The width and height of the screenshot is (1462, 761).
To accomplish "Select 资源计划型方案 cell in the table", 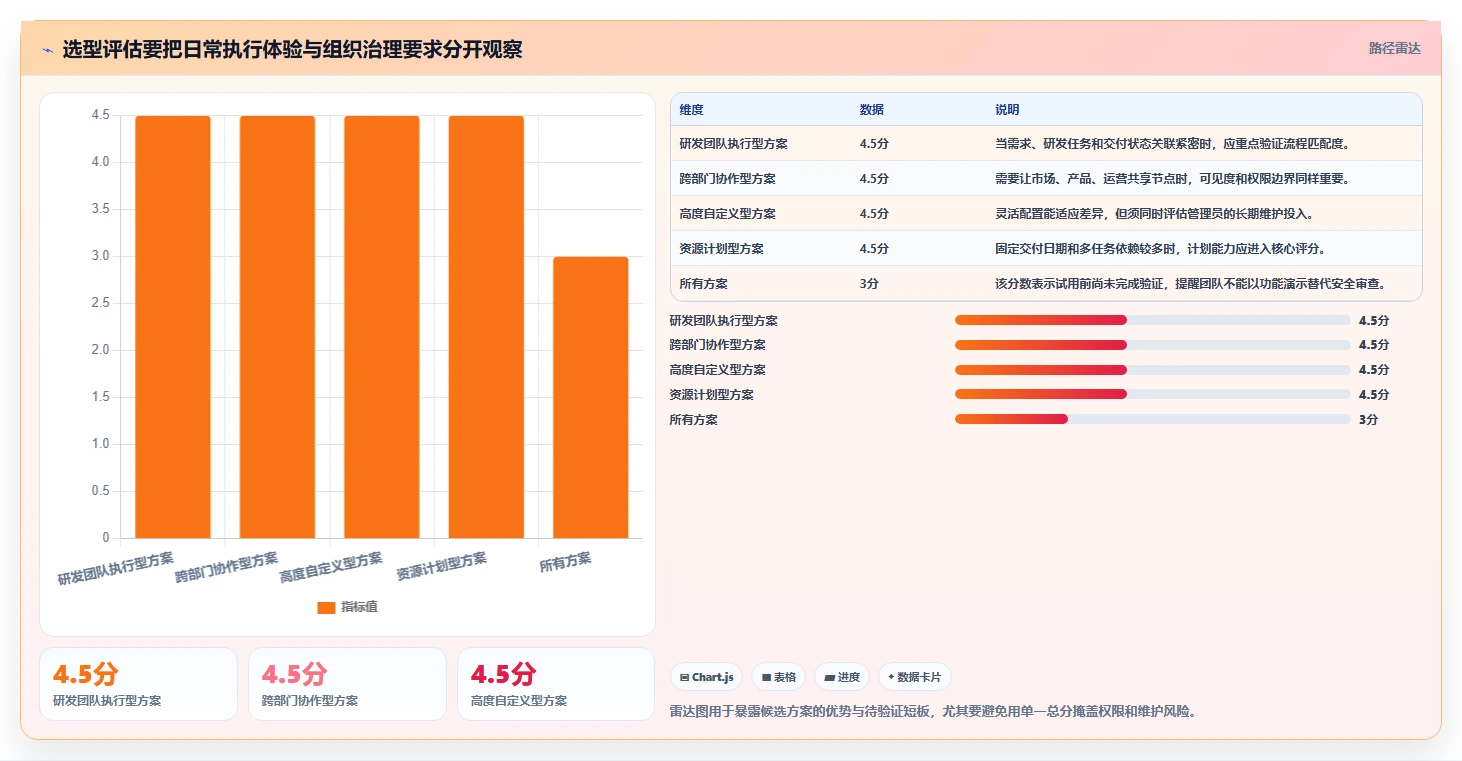I will [721, 249].
